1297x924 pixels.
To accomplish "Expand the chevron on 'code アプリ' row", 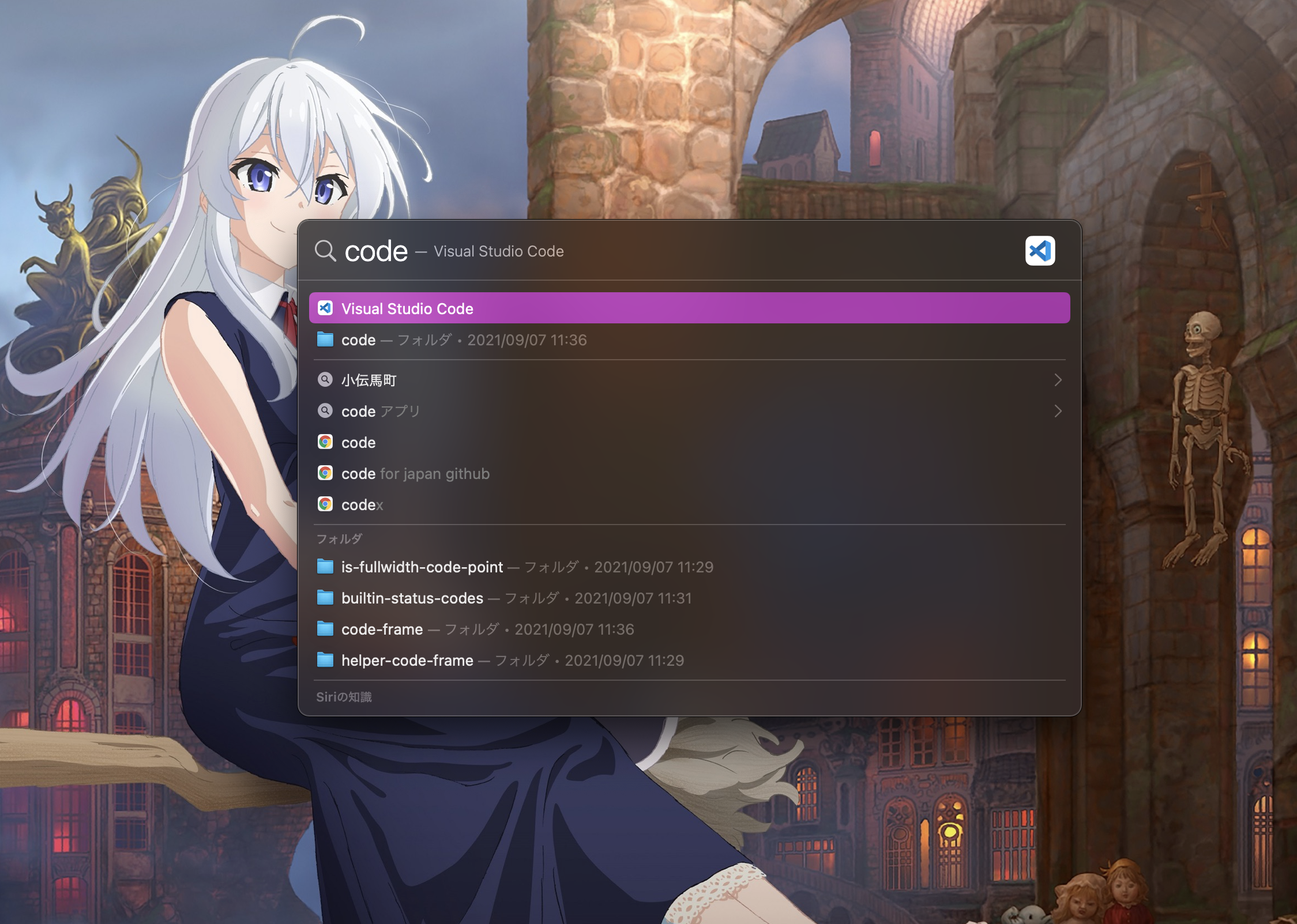I will (x=1058, y=411).
